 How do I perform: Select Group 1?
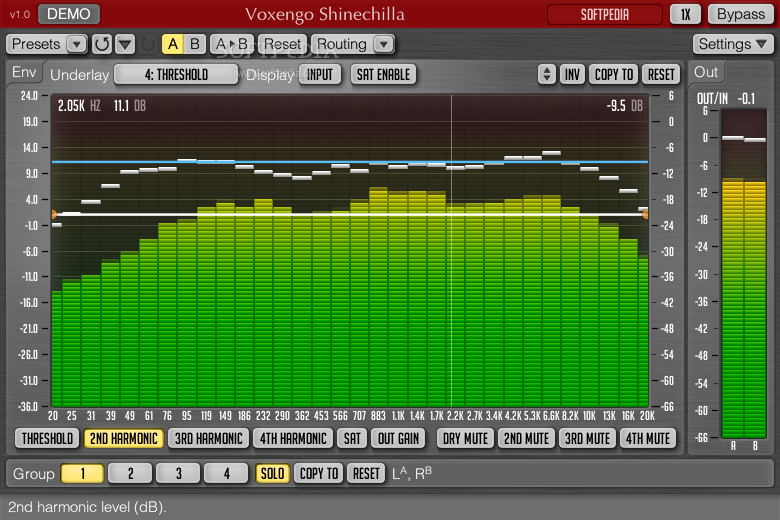coord(83,473)
